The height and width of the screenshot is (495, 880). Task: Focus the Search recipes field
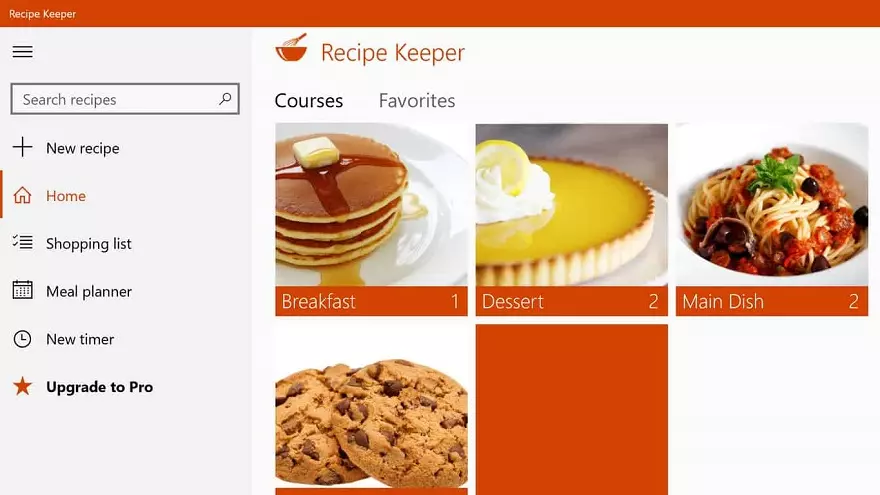[125, 99]
